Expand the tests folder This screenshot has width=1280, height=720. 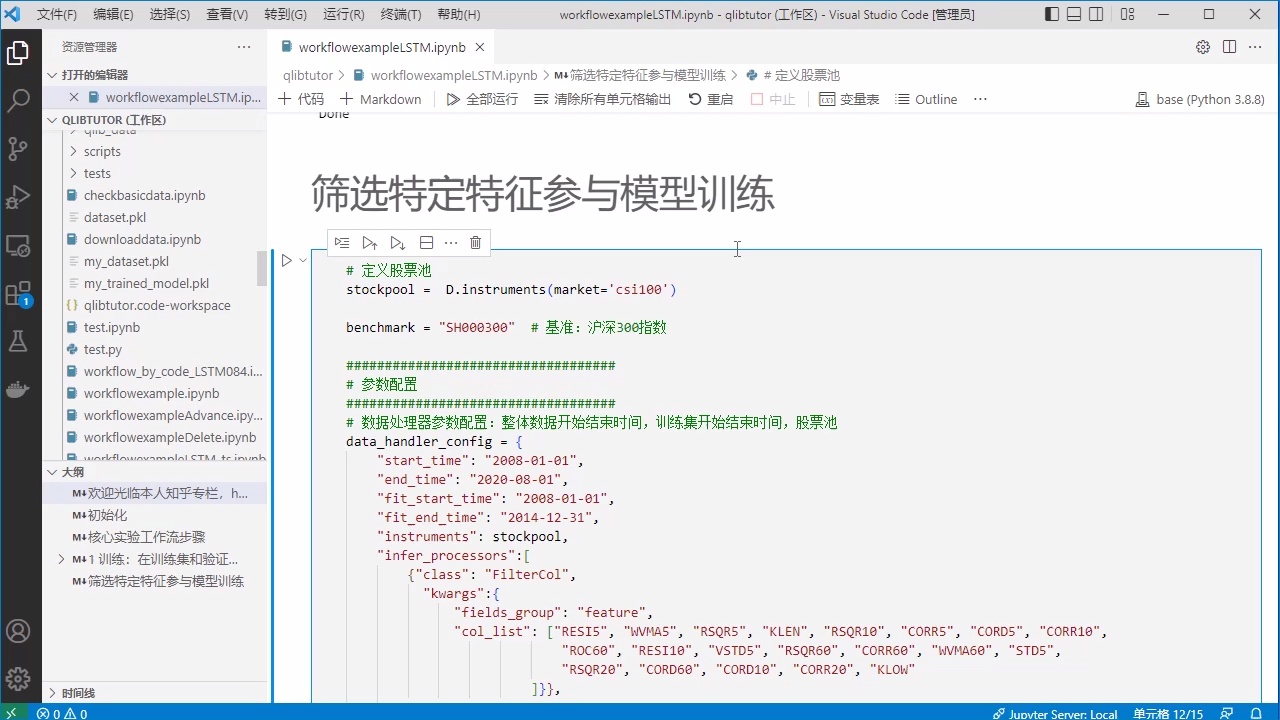point(97,173)
